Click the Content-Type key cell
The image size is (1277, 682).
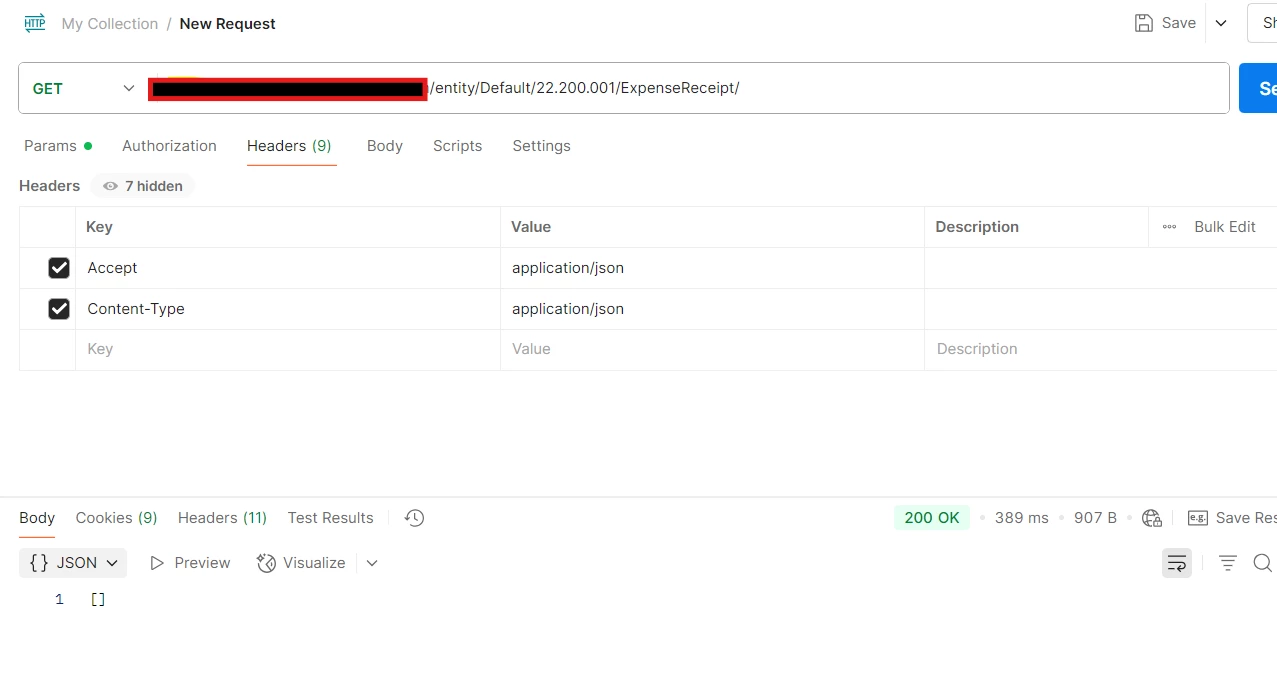288,309
